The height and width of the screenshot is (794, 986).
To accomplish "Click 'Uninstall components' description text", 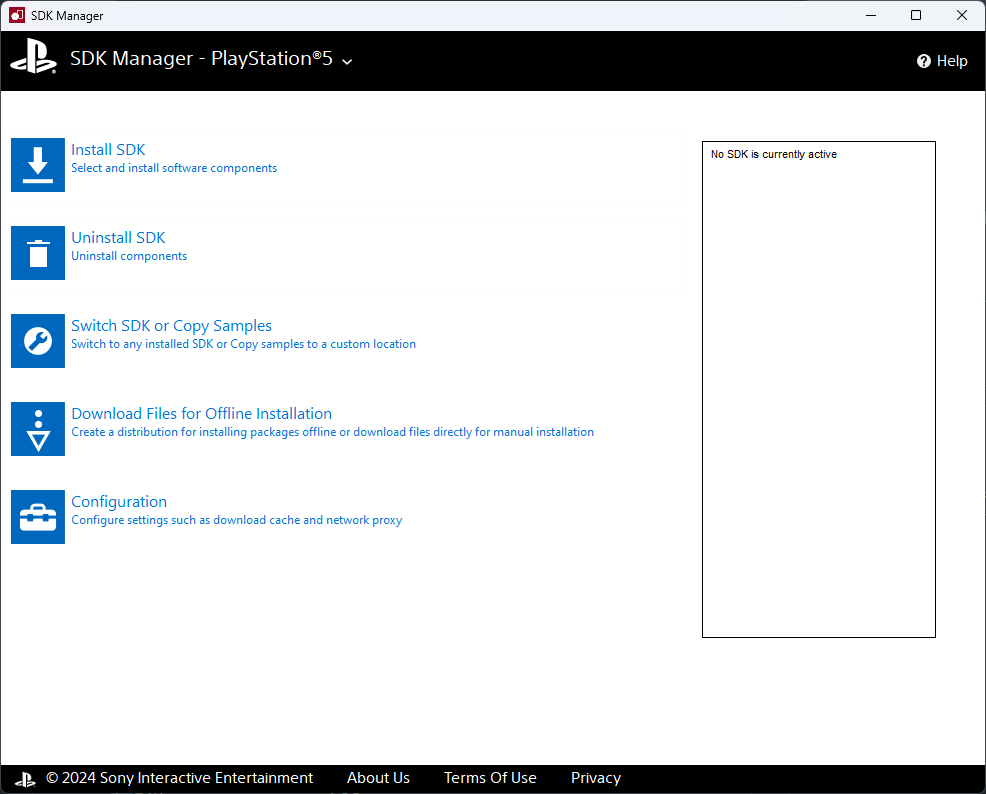I will (x=129, y=256).
